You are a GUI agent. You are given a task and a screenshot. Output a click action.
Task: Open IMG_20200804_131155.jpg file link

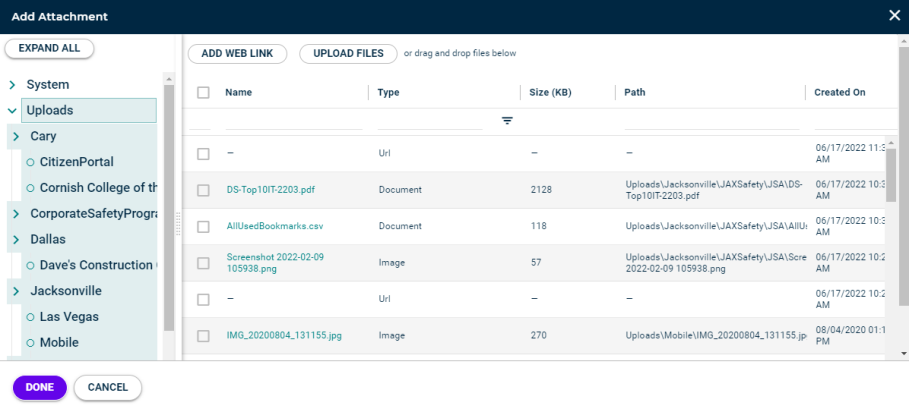click(284, 336)
